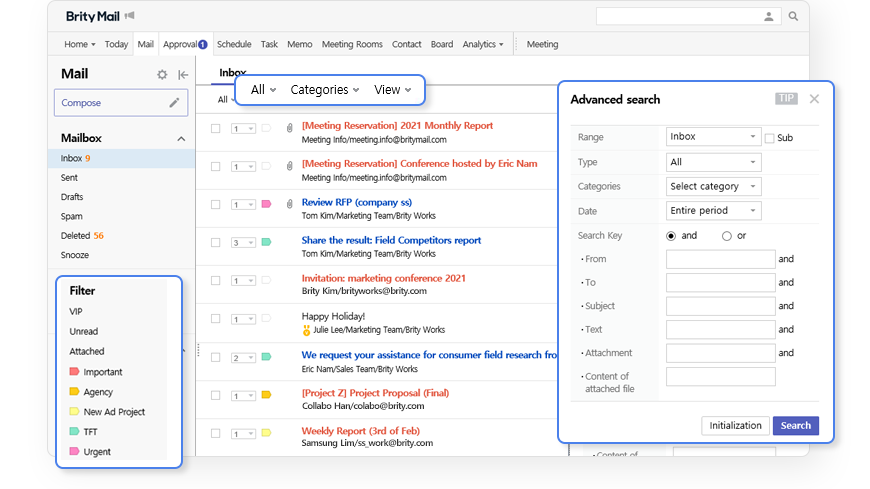The height and width of the screenshot is (489, 870).
Task: Click the medal icon beside Julie Lee
Action: 306,330
